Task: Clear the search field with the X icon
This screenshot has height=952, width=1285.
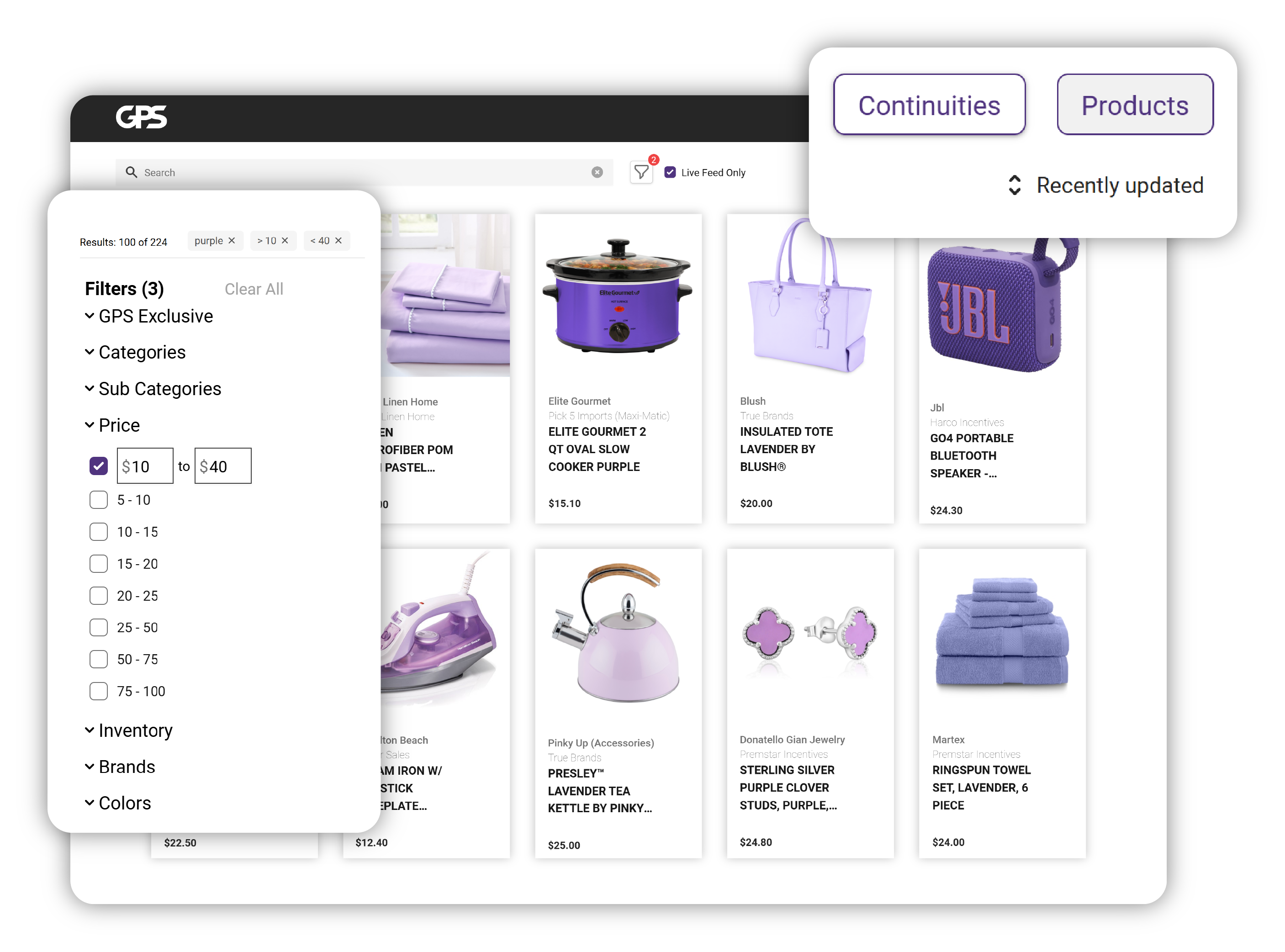Action: pyautogui.click(x=598, y=172)
